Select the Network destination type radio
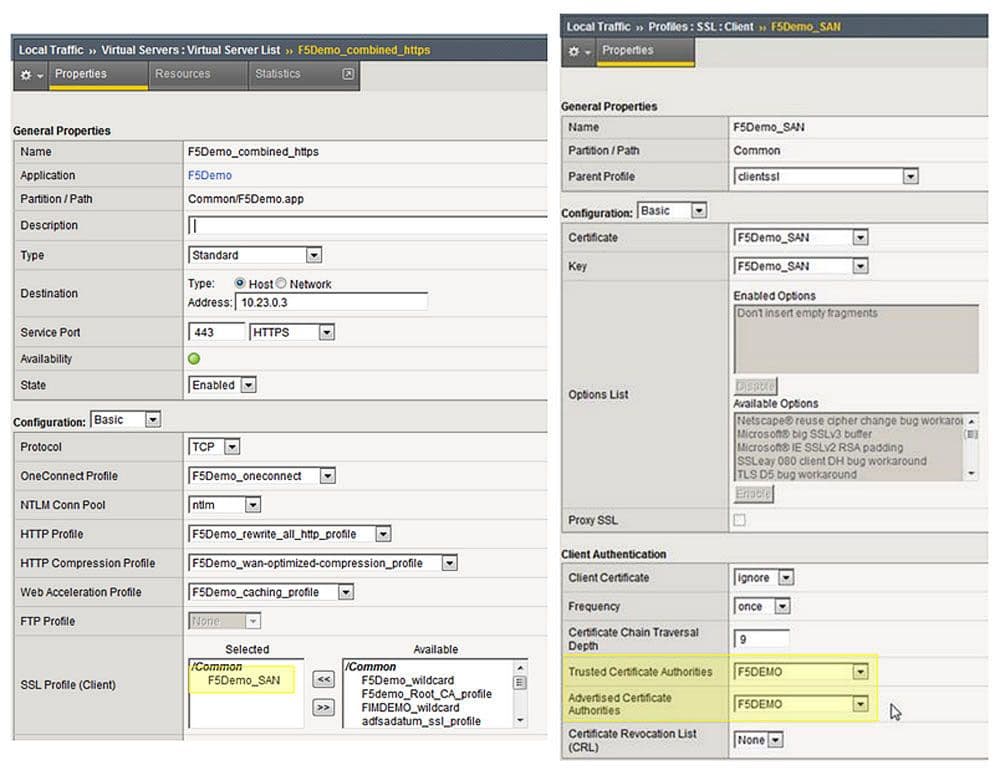This screenshot has height=775, width=1000. pyautogui.click(x=281, y=284)
